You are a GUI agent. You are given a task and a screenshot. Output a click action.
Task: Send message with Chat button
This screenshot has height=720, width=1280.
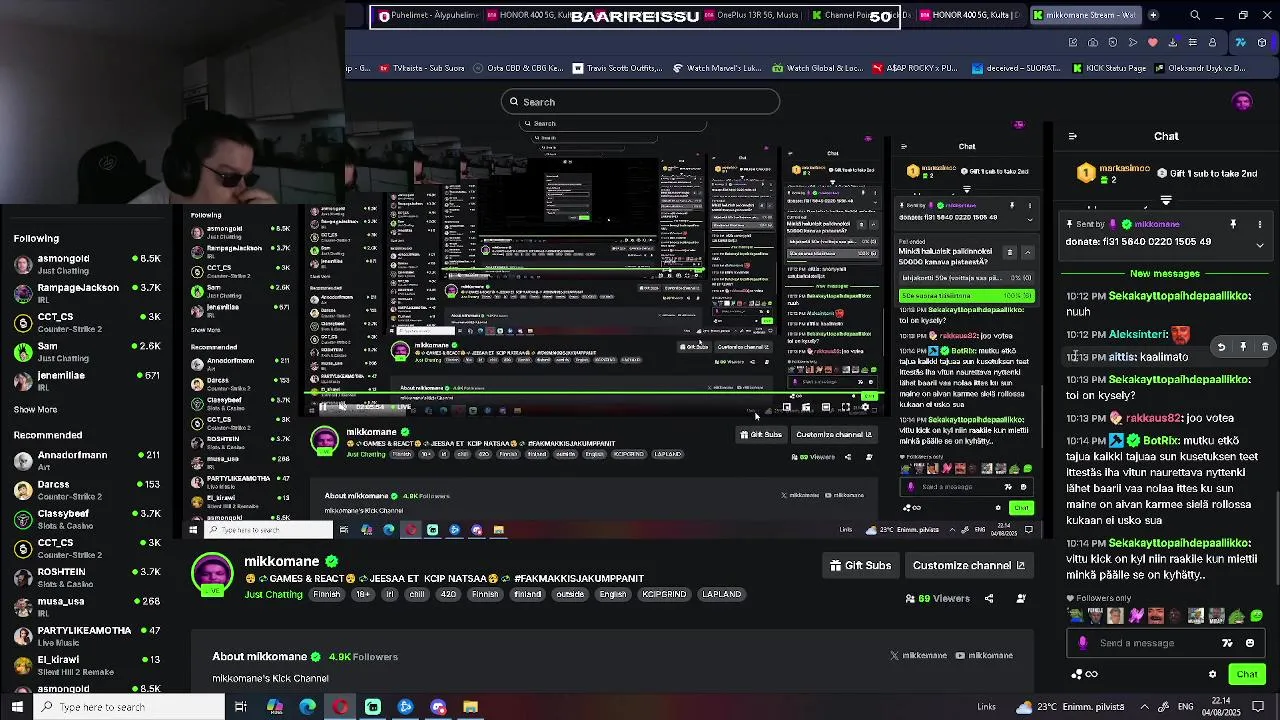[1246, 674]
